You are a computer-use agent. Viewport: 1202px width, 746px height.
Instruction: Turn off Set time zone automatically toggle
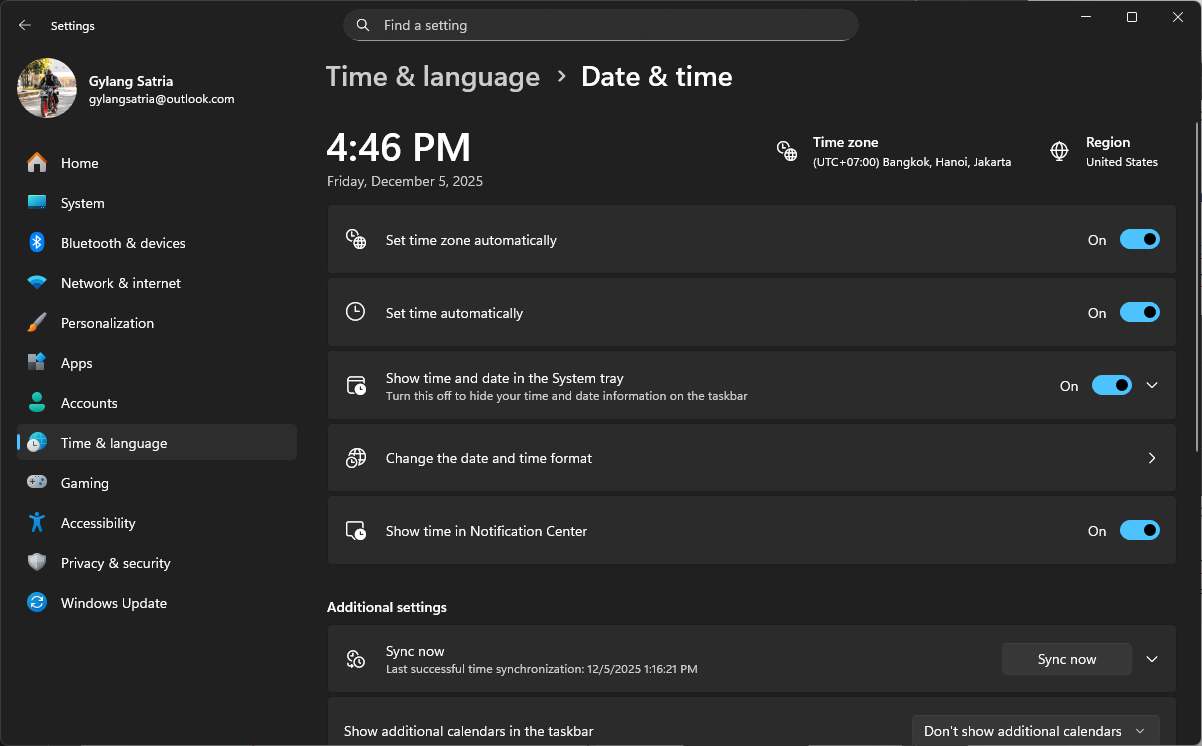[1139, 240]
